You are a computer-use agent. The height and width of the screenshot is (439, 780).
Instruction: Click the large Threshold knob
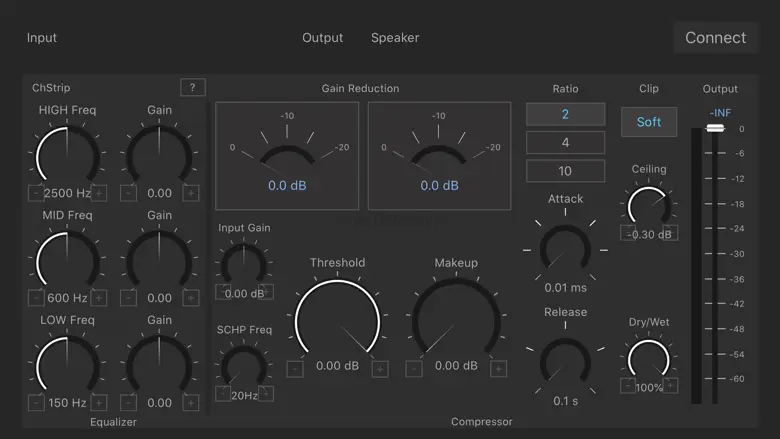click(338, 322)
